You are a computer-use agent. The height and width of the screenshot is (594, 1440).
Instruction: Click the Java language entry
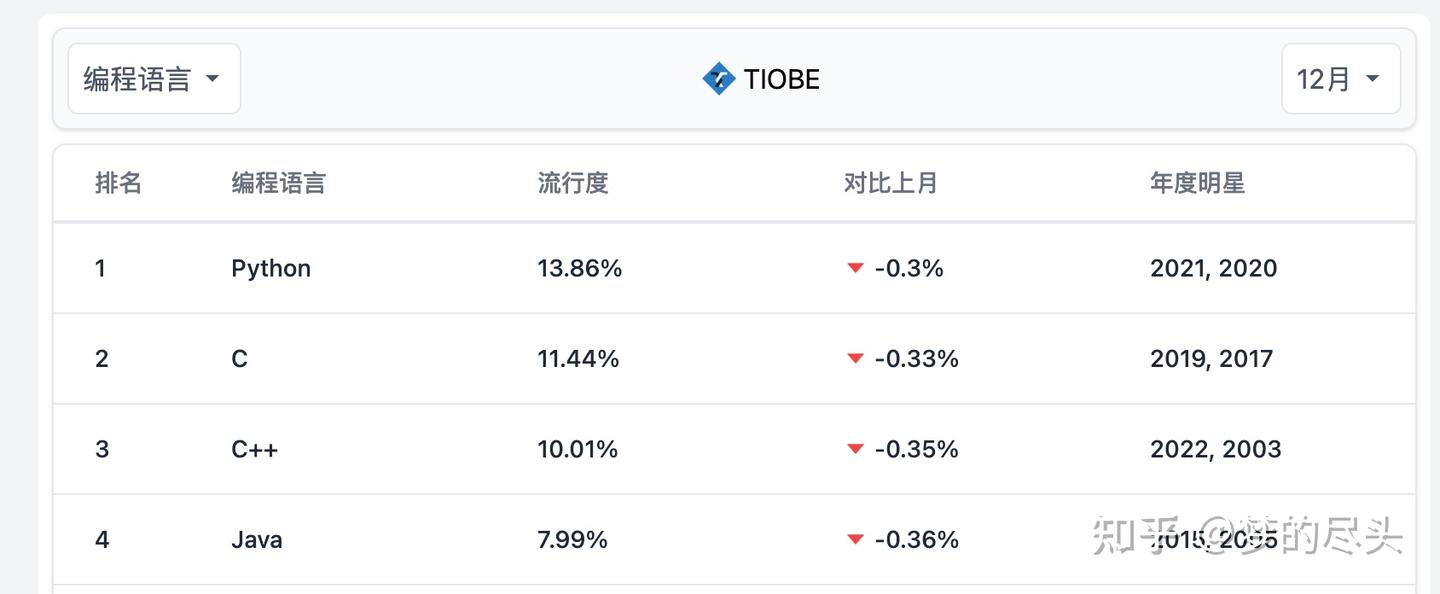tap(257, 540)
